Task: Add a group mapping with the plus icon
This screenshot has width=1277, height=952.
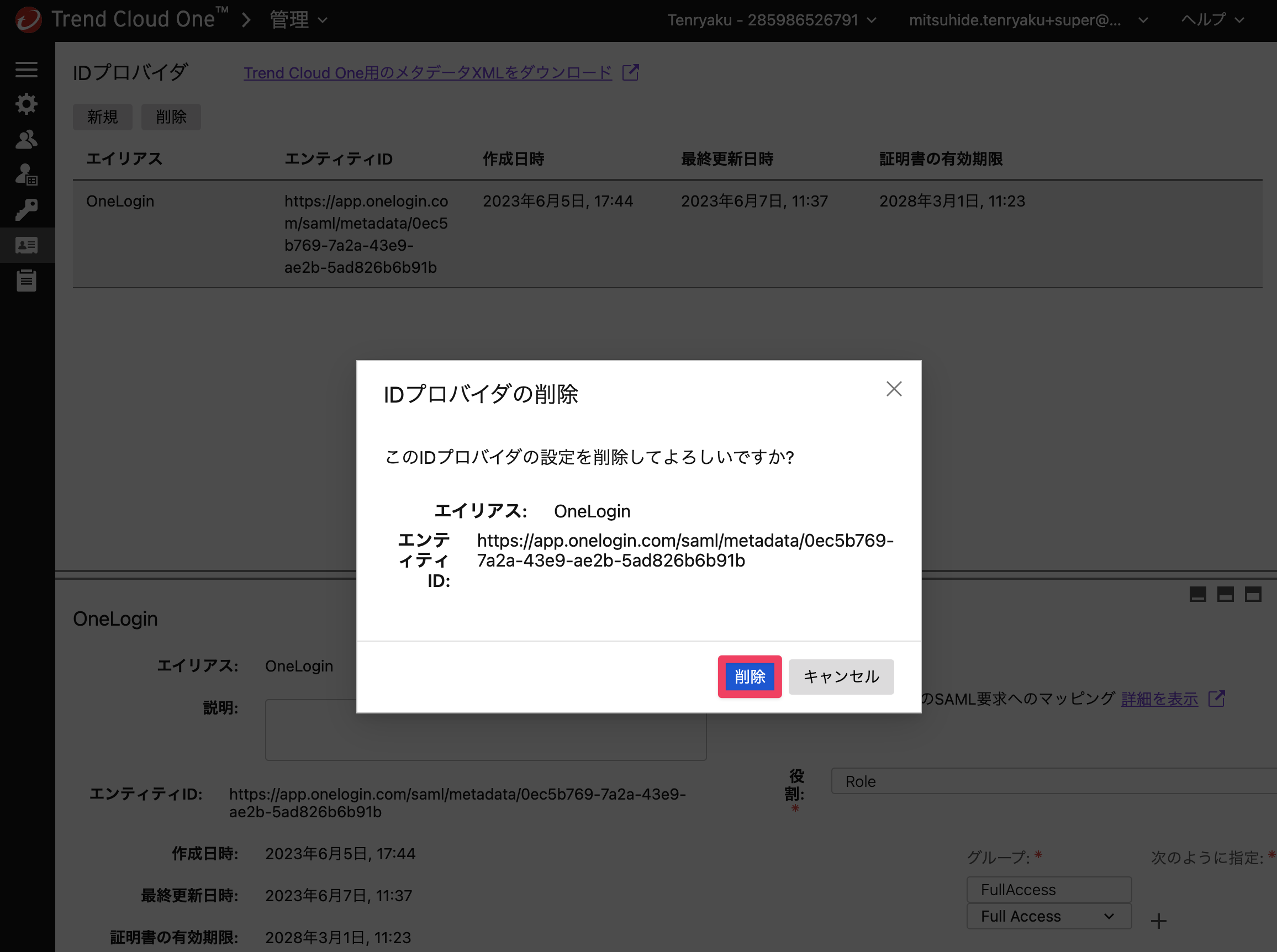Action: [x=1158, y=921]
